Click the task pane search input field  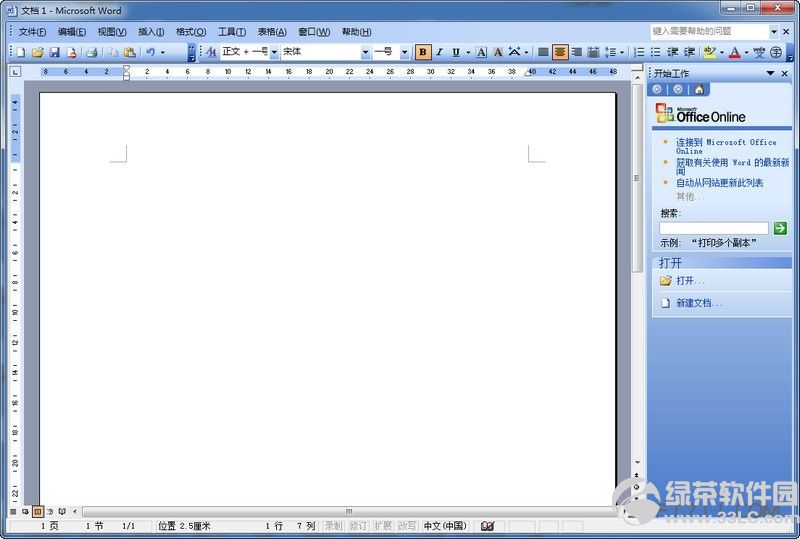tap(713, 228)
